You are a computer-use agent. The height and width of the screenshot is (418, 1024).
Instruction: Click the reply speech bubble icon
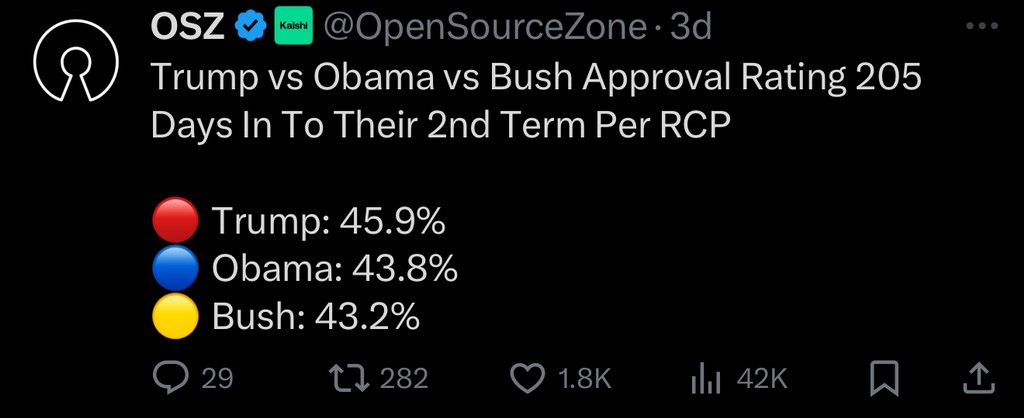(x=168, y=379)
